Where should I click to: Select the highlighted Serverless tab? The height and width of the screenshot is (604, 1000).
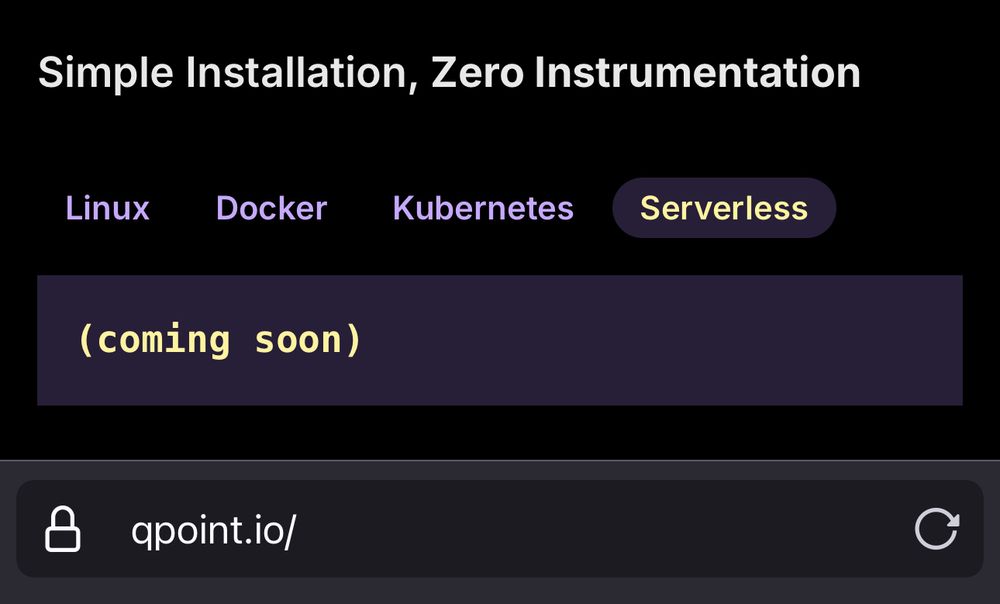pyautogui.click(x=723, y=208)
